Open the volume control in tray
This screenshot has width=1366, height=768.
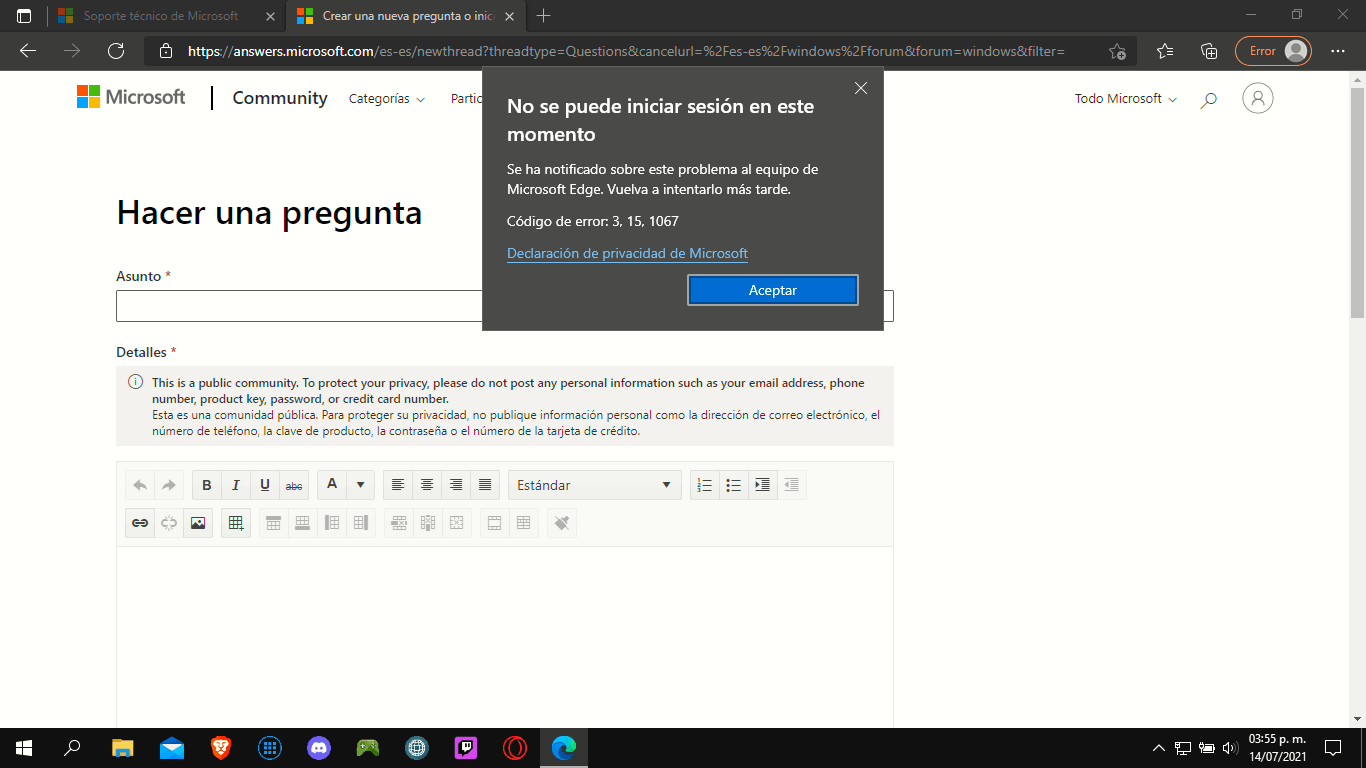(x=1230, y=747)
